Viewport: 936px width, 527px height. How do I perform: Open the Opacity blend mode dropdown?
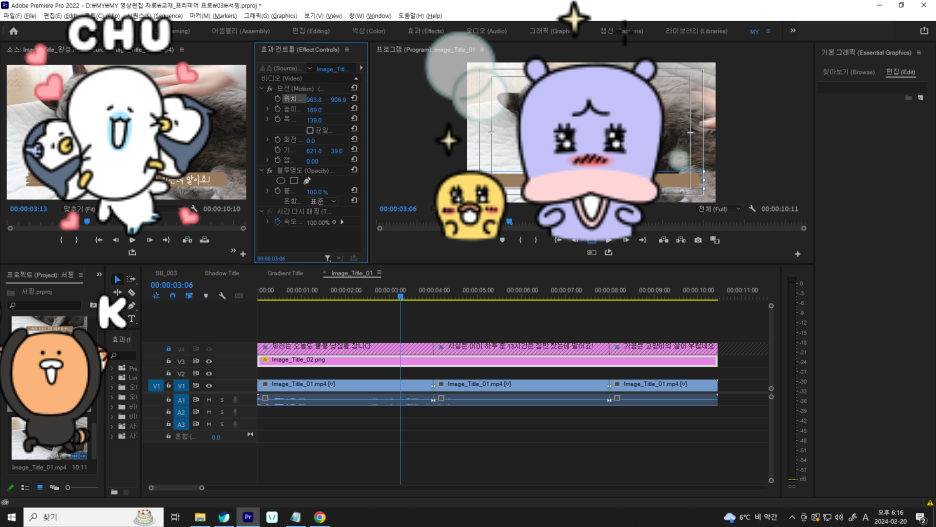pyautogui.click(x=324, y=202)
